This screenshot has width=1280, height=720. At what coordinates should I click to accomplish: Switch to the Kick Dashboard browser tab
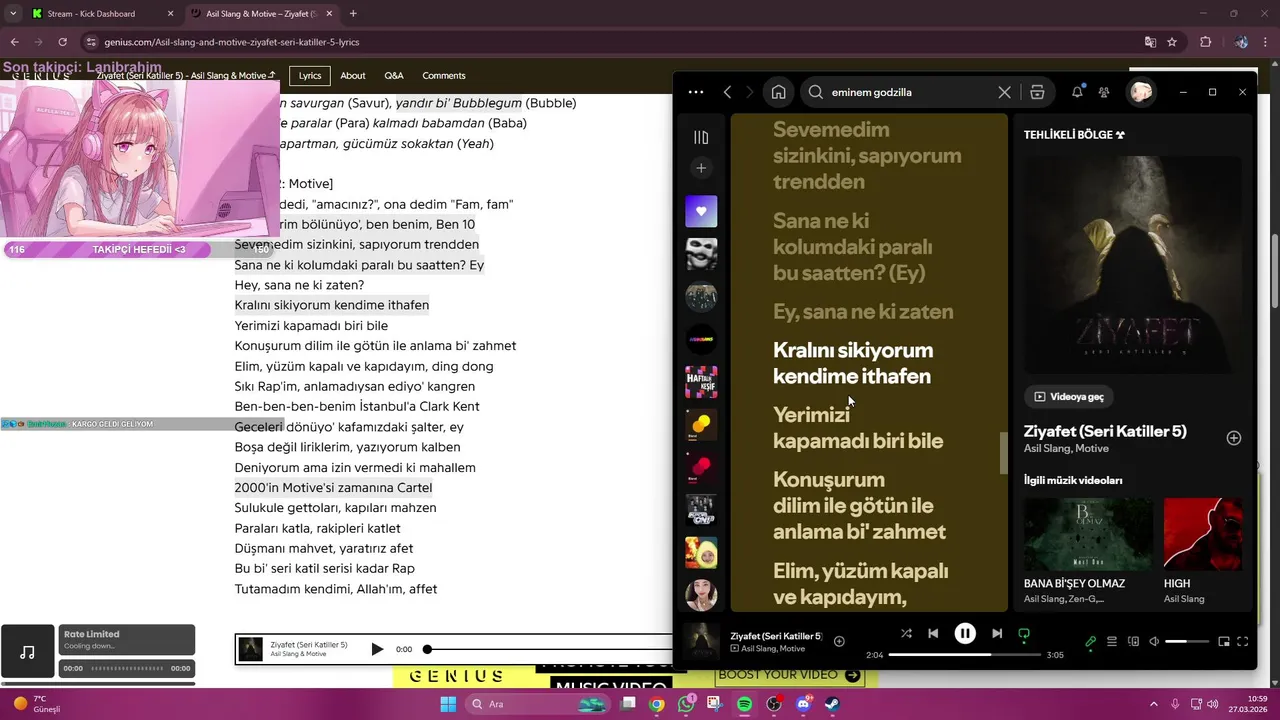click(x=100, y=14)
